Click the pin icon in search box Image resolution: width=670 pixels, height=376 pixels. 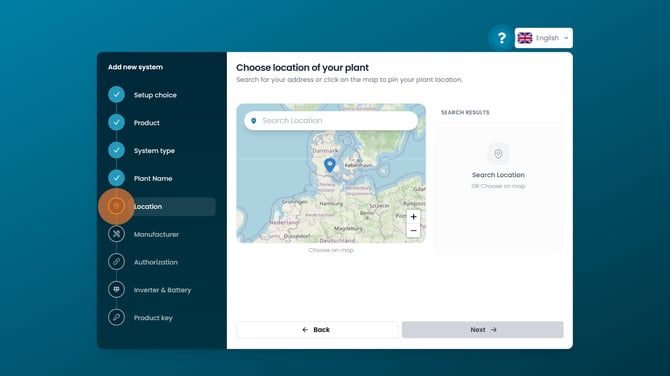point(254,121)
